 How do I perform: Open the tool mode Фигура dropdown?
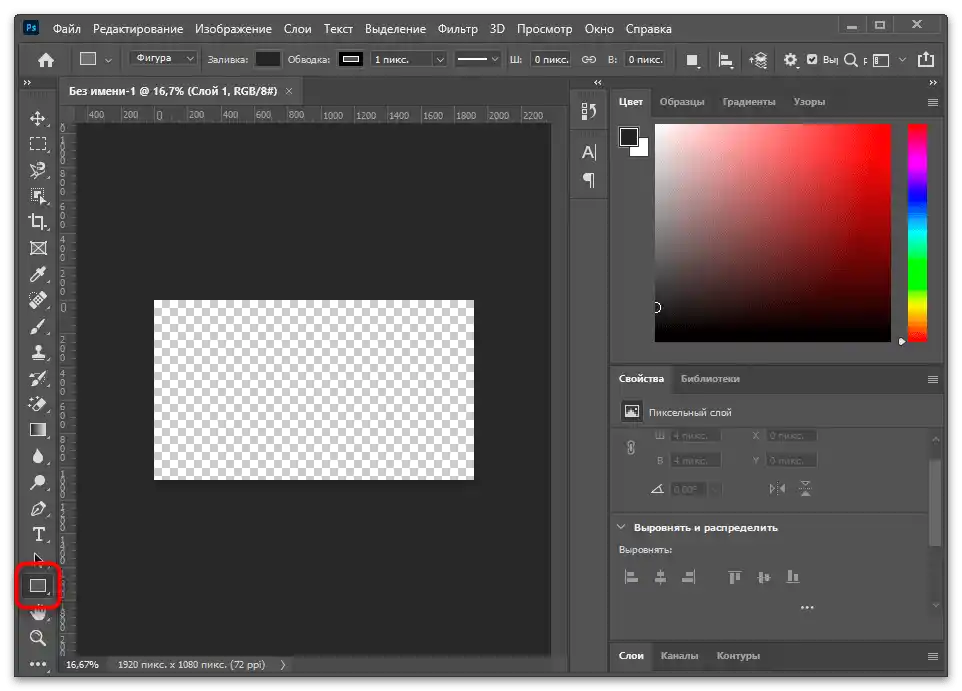click(x=163, y=58)
